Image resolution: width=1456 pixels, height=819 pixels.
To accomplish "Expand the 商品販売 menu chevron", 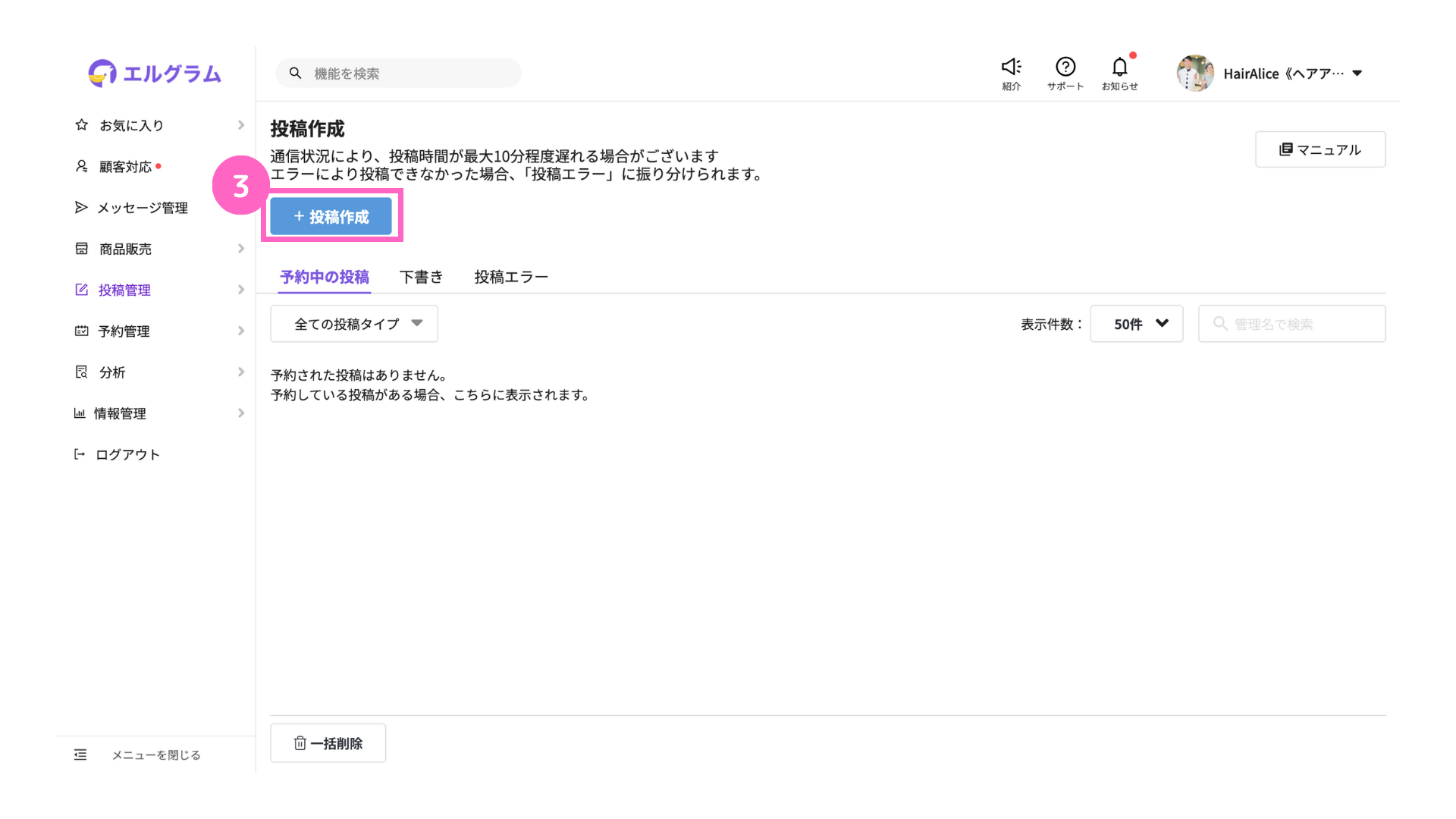I will (241, 249).
